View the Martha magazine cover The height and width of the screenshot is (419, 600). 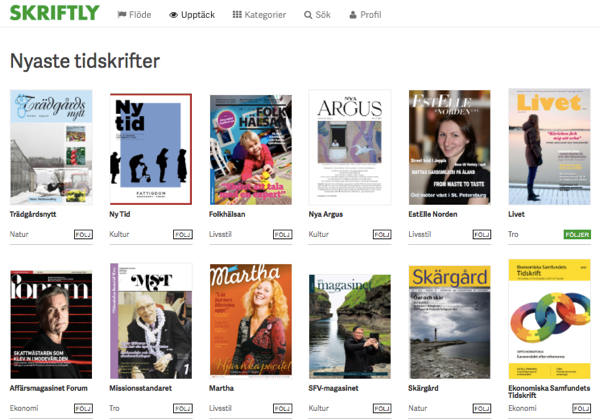click(x=250, y=321)
